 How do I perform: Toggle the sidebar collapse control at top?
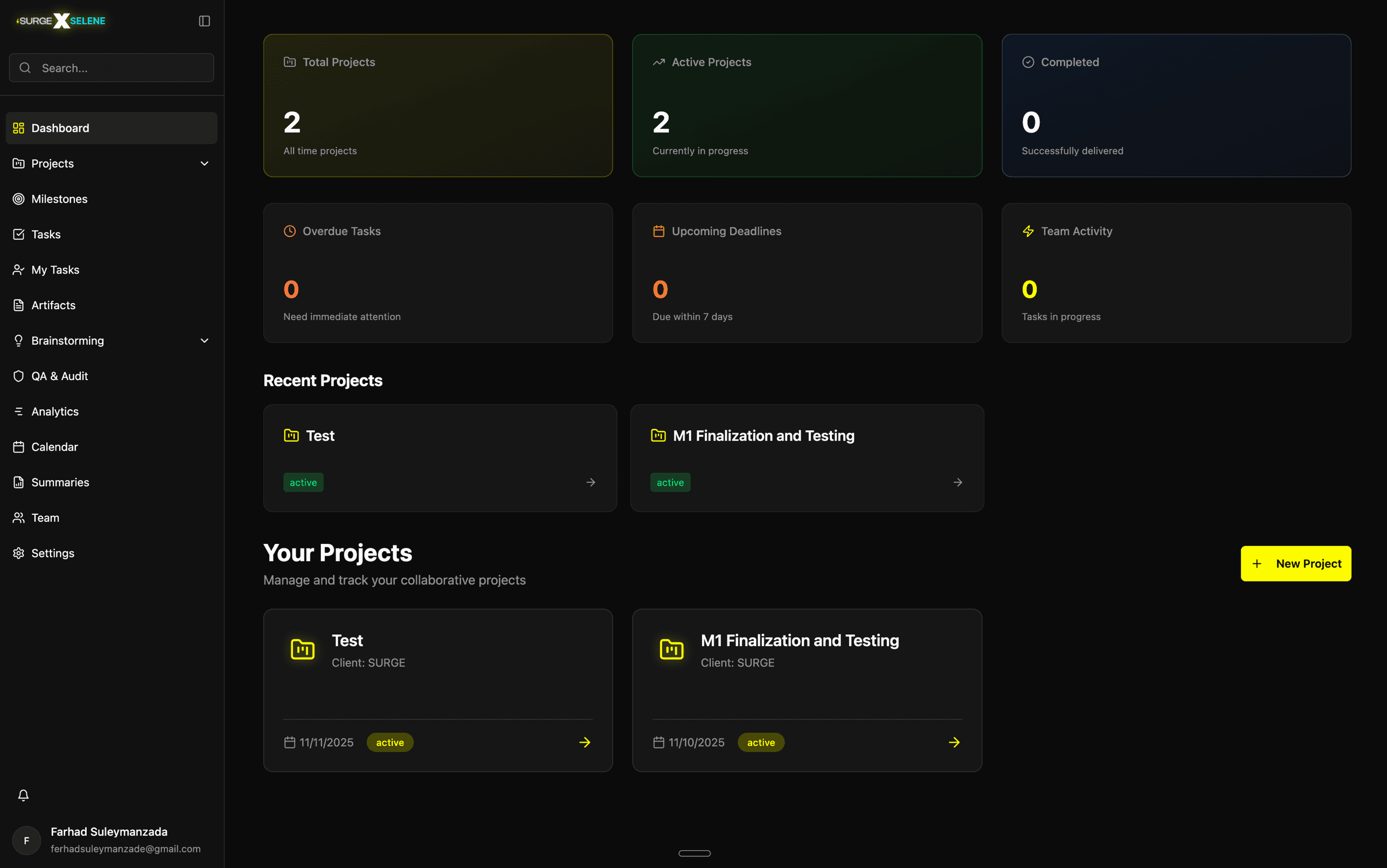pyautogui.click(x=205, y=20)
